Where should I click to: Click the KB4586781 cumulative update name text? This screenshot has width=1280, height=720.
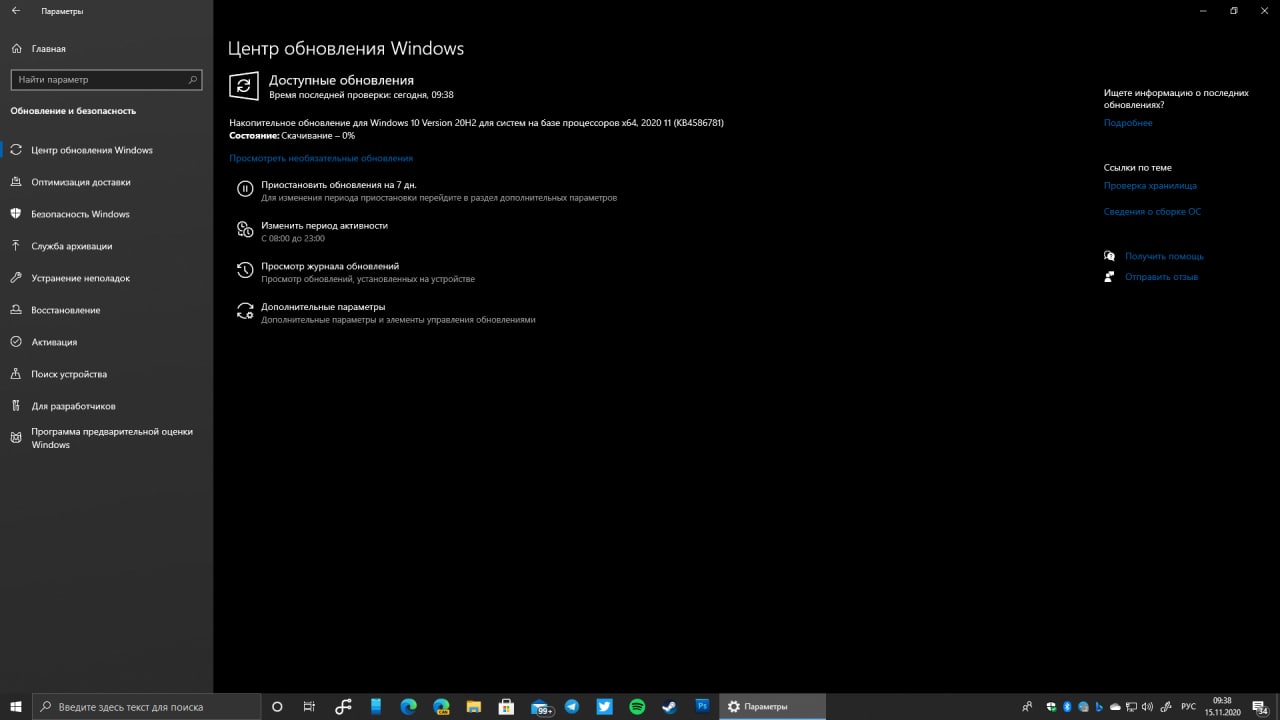(x=476, y=123)
